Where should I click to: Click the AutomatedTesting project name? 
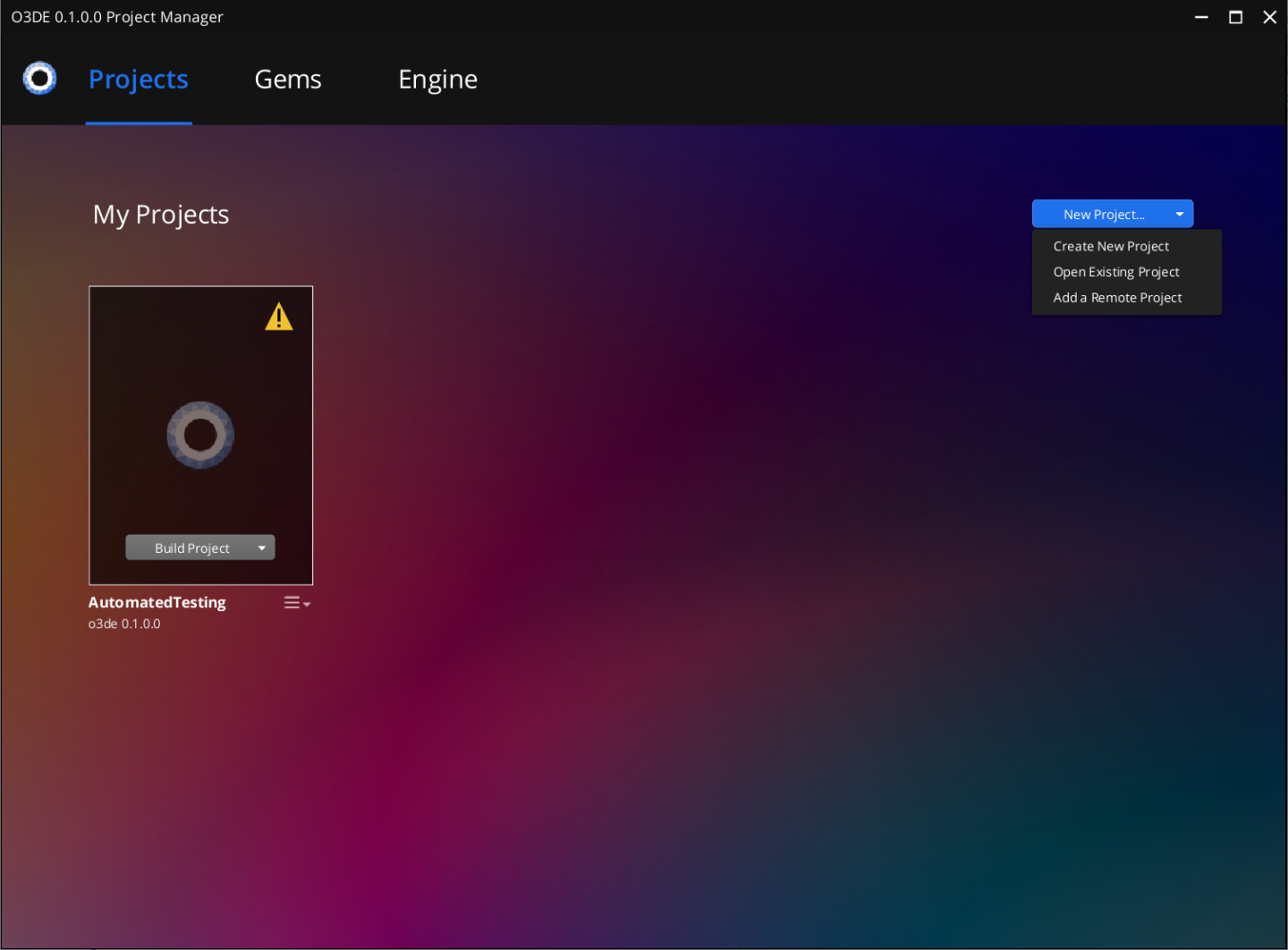point(157,602)
